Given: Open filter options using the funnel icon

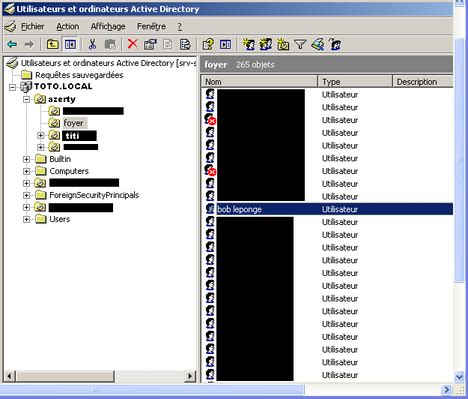Looking at the screenshot, I should pyautogui.click(x=300, y=44).
